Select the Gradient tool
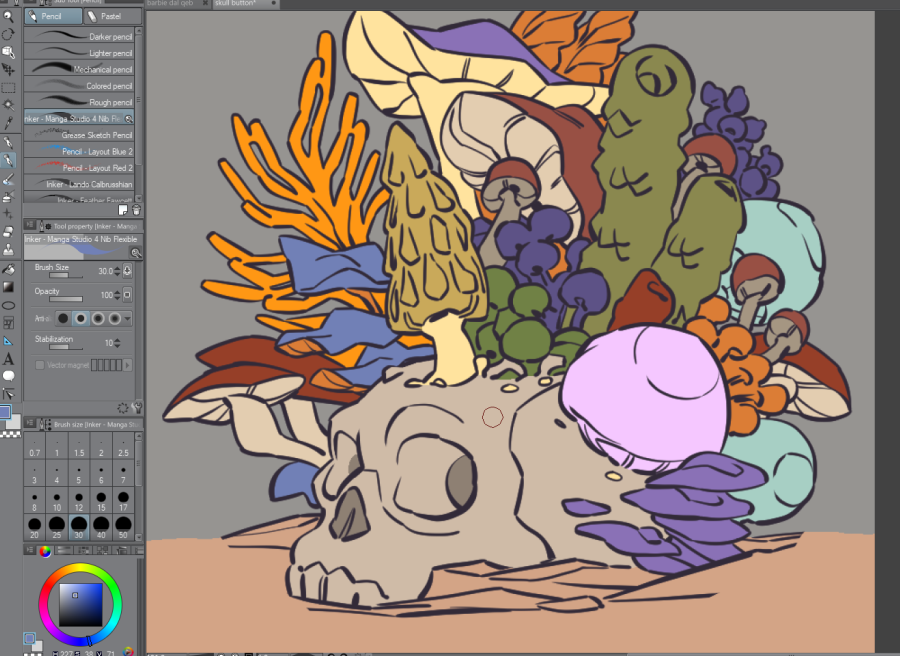The height and width of the screenshot is (656, 900). click(8, 287)
